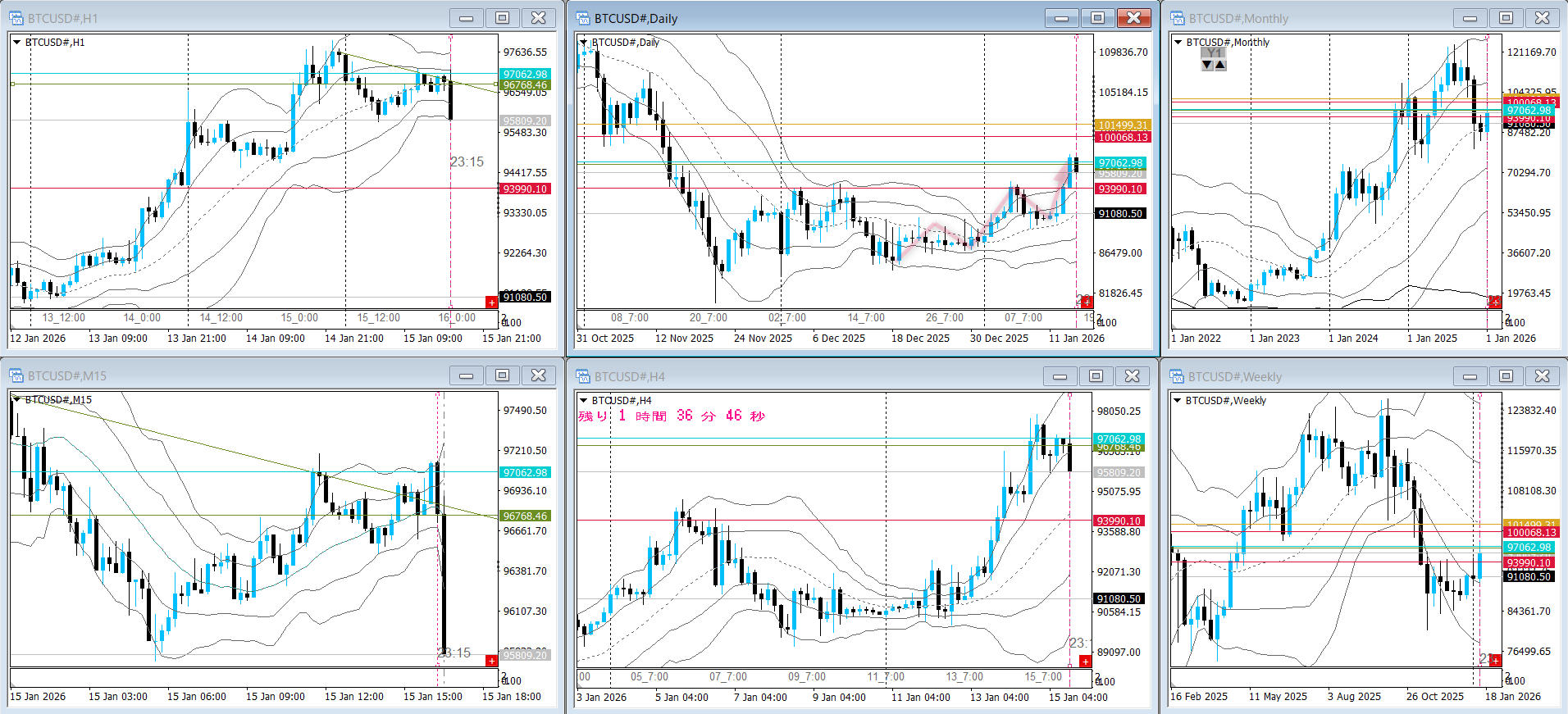This screenshot has height=714, width=1568.
Task: Click the chart icon in BTCUSD#,H1 title bar
Action: [16, 18]
